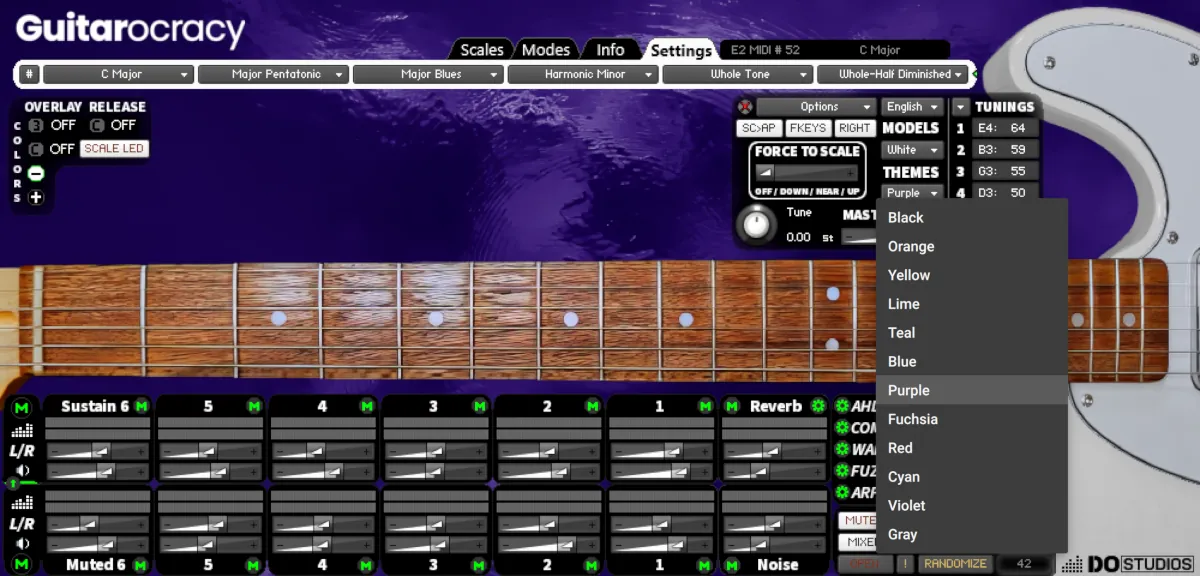
Task: Click the Tune knob
Action: click(757, 223)
